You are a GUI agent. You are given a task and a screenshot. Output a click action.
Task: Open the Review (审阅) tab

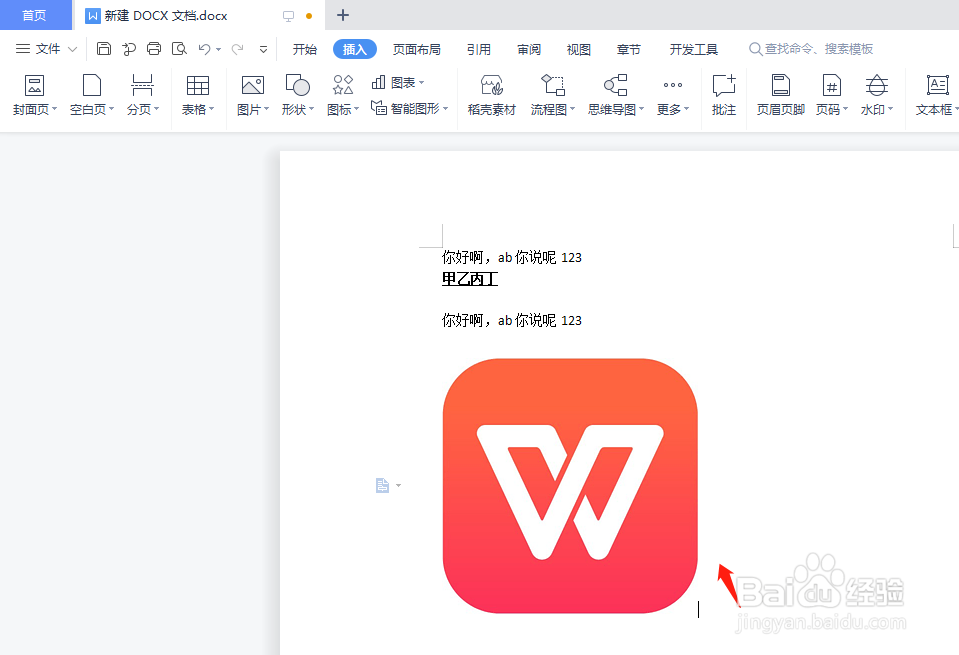(529, 49)
